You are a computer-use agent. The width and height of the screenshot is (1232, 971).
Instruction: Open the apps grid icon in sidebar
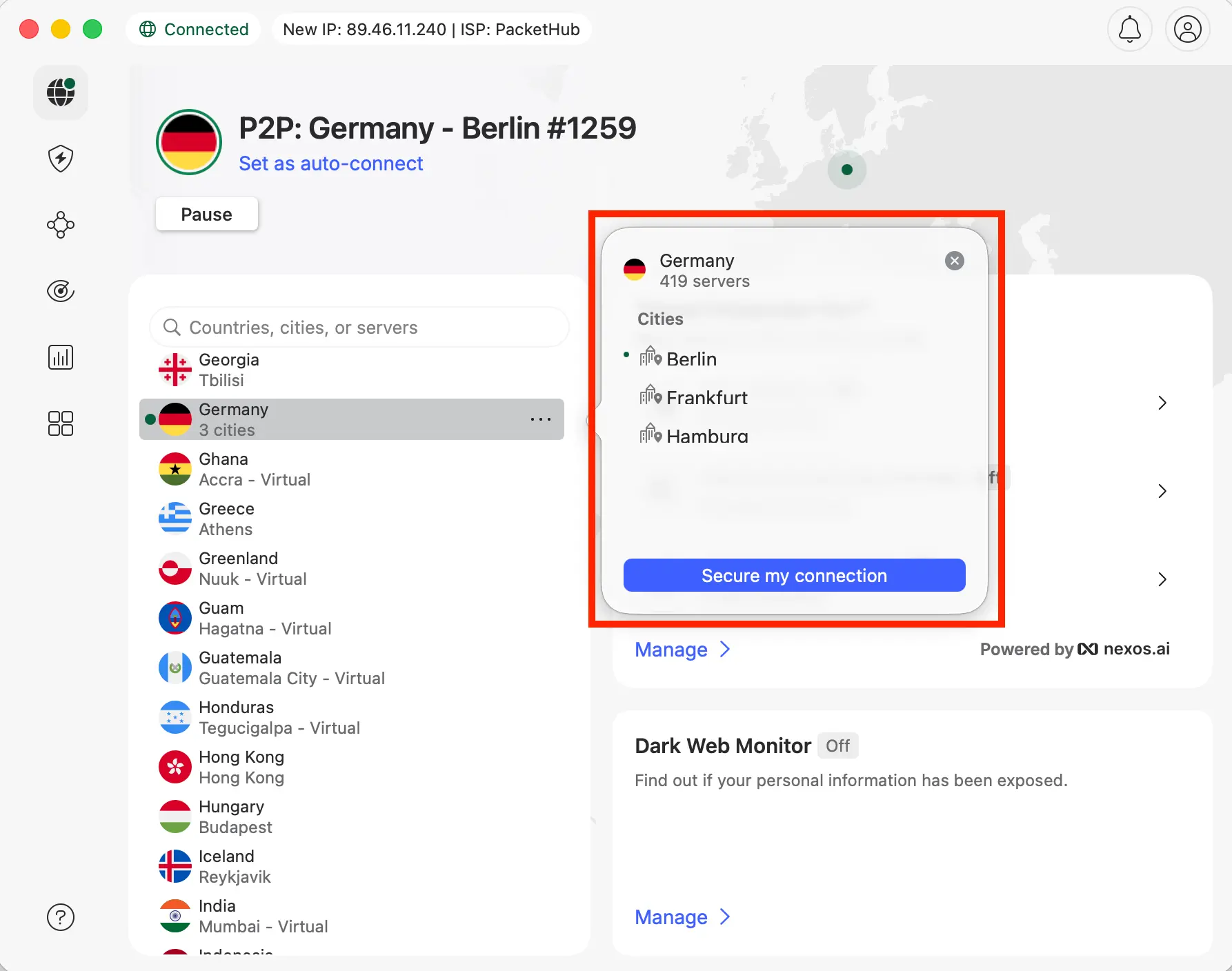[61, 423]
